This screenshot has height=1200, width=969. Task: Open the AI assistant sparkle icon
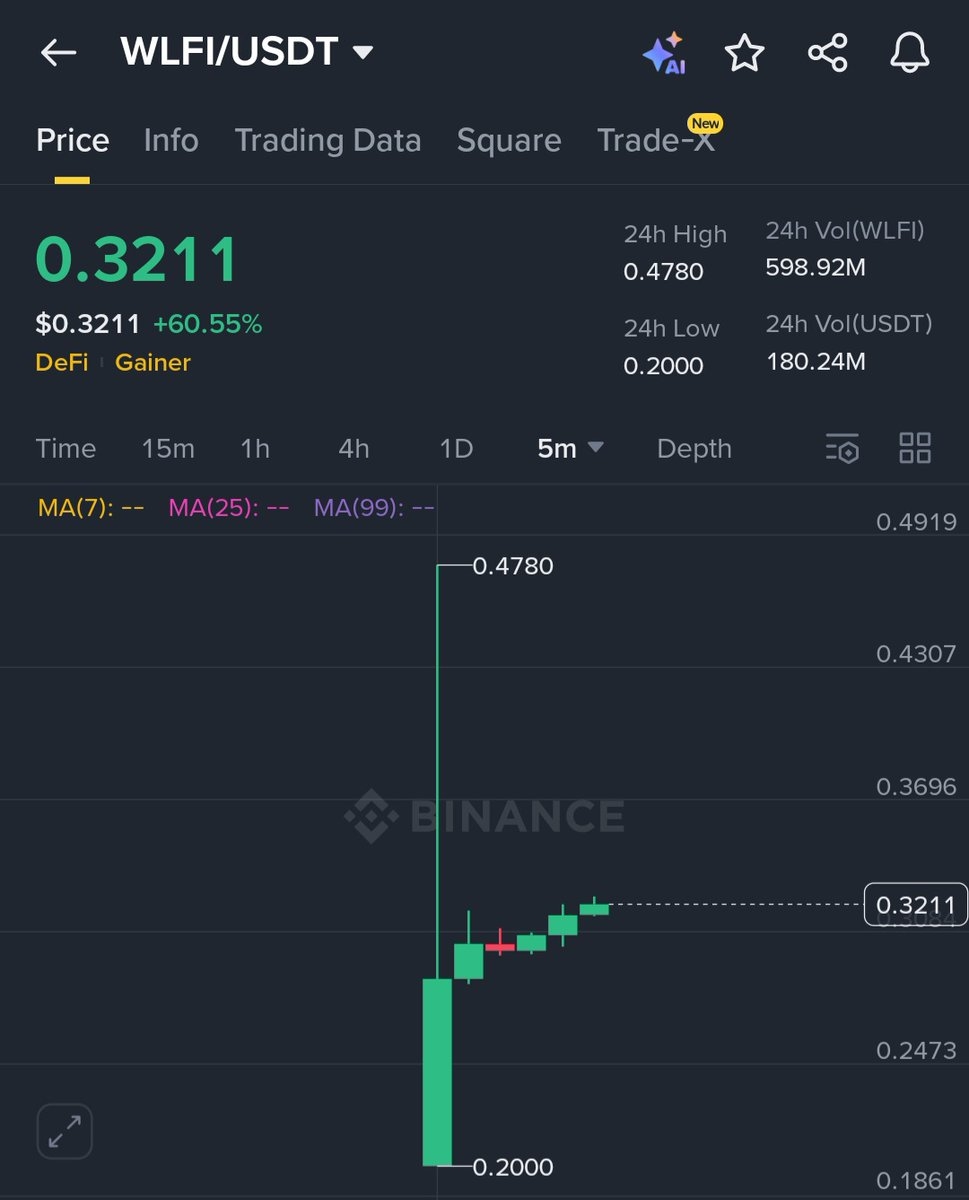pos(663,53)
